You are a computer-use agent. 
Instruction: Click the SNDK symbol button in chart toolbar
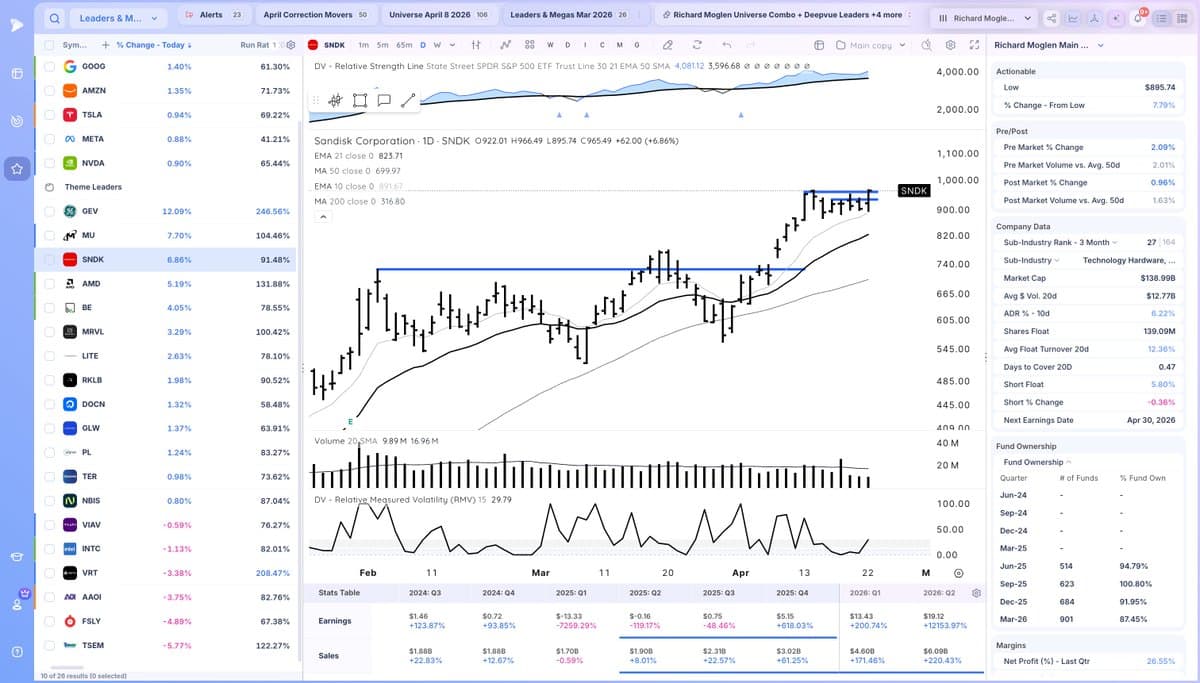tap(327, 45)
